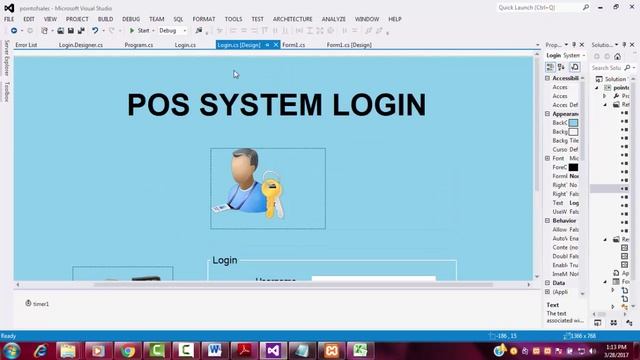
Task: Pin the Solution Explorer panel
Action: (x=624, y=44)
